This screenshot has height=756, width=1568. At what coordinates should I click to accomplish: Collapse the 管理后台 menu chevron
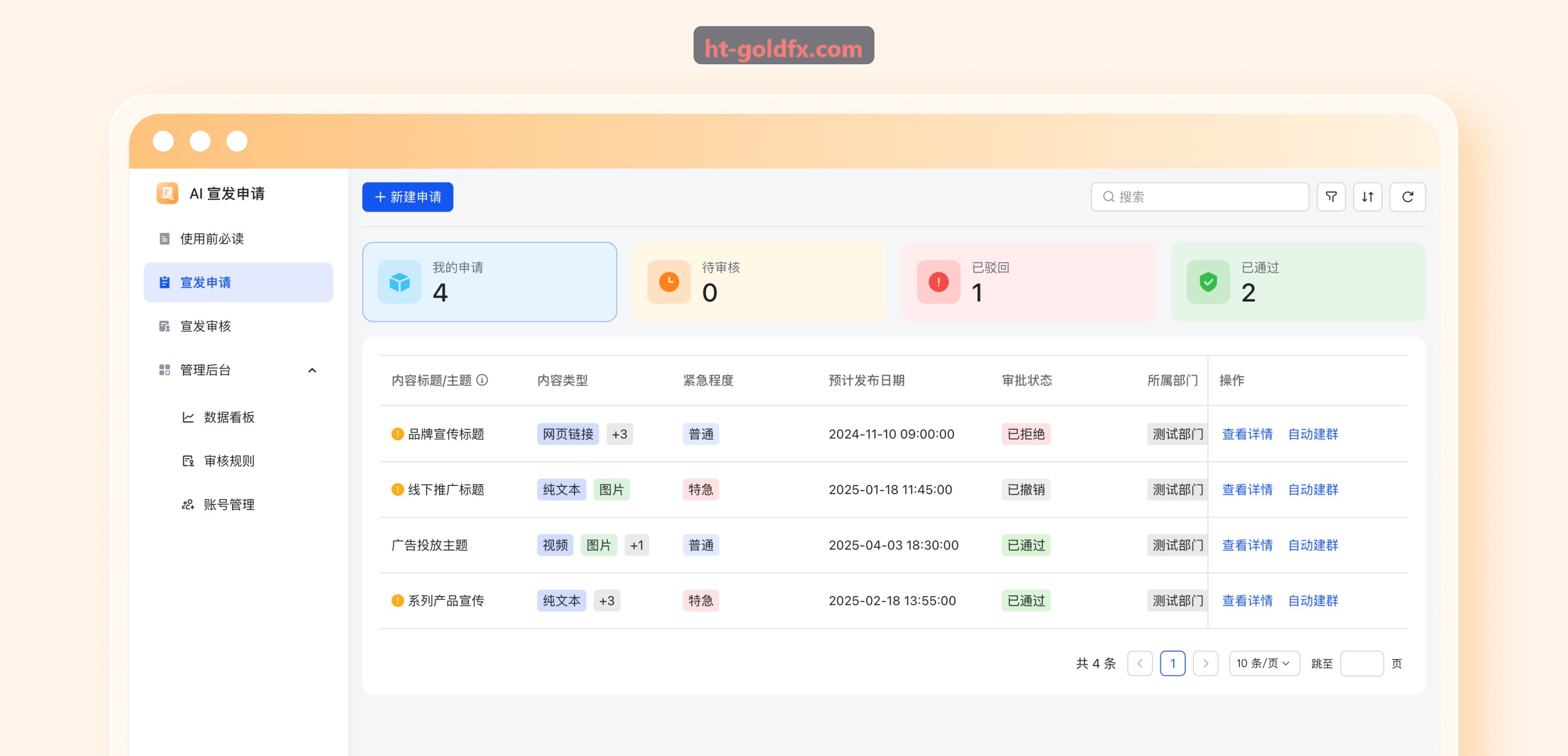[x=312, y=370]
